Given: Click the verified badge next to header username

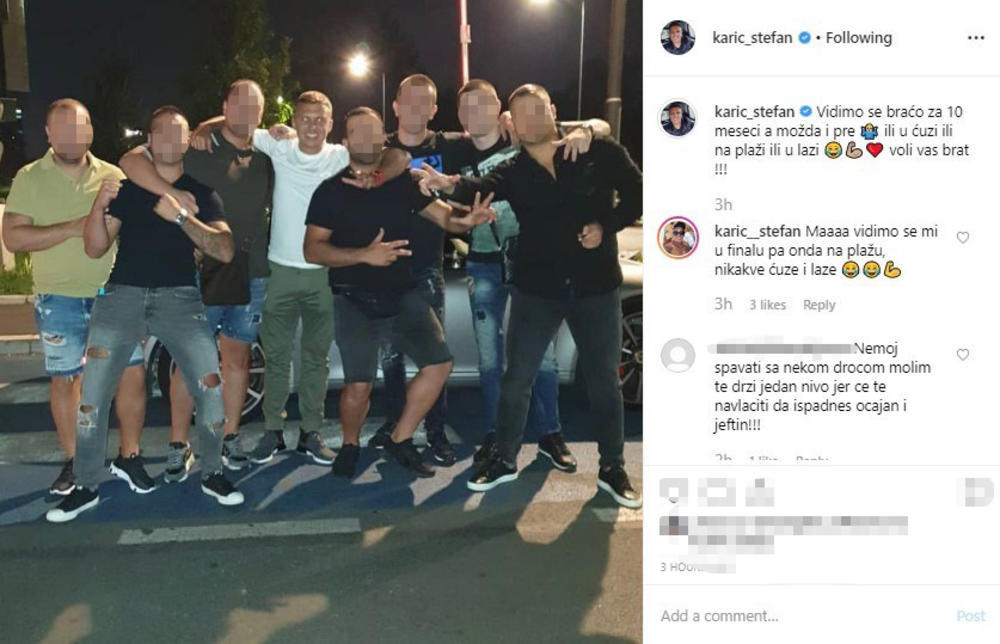Looking at the screenshot, I should coord(804,38).
